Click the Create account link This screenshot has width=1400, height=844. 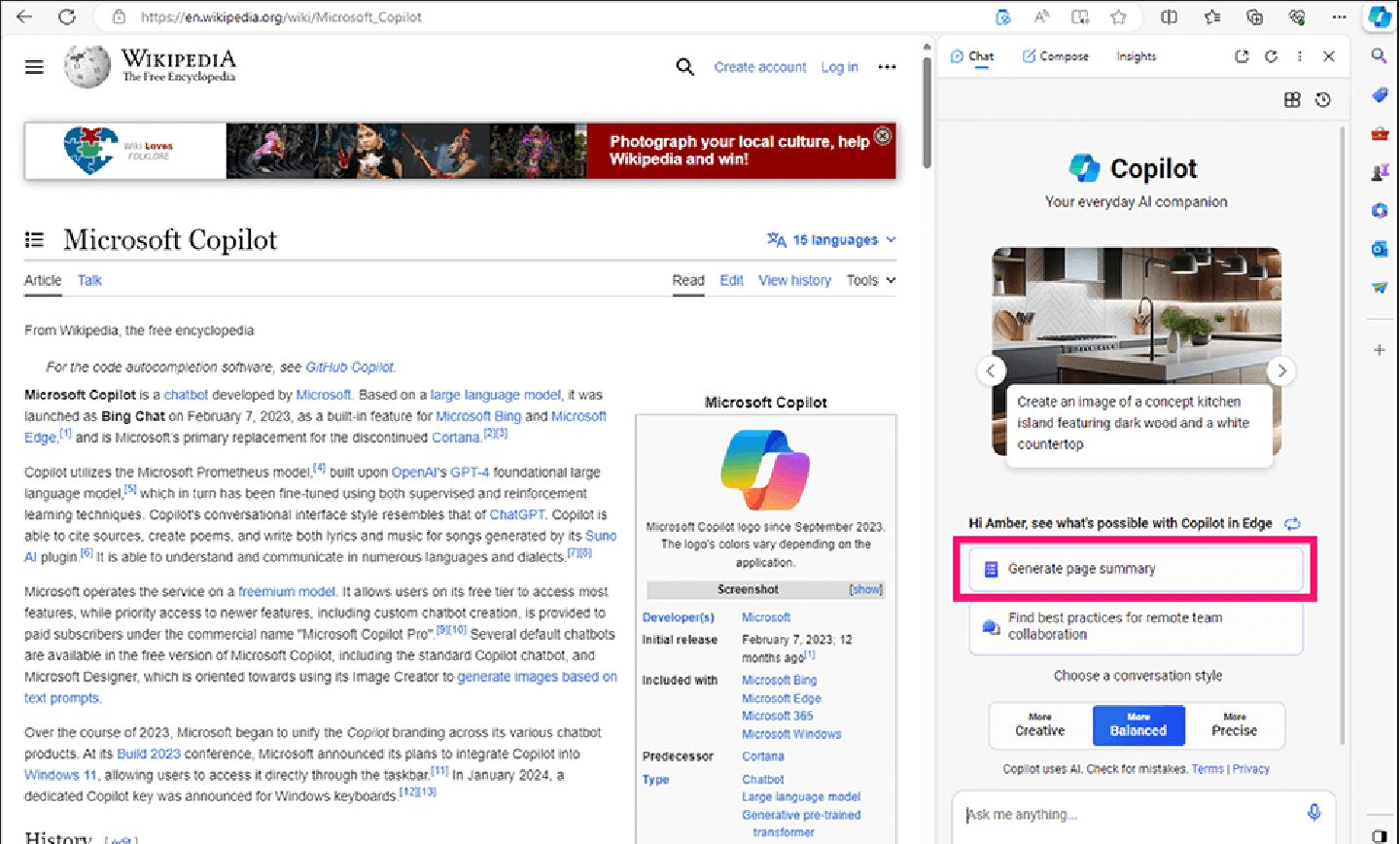(760, 67)
